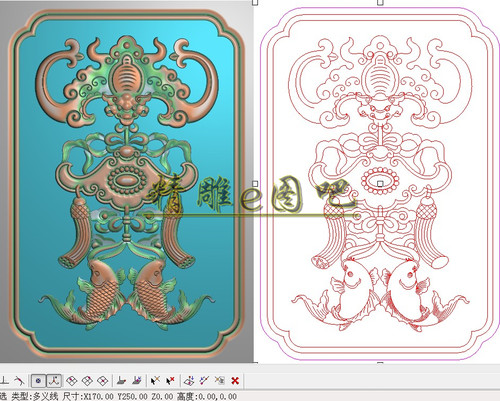Toggle the axis coordinate snap button
The width and height of the screenshot is (500, 401).
point(54,380)
